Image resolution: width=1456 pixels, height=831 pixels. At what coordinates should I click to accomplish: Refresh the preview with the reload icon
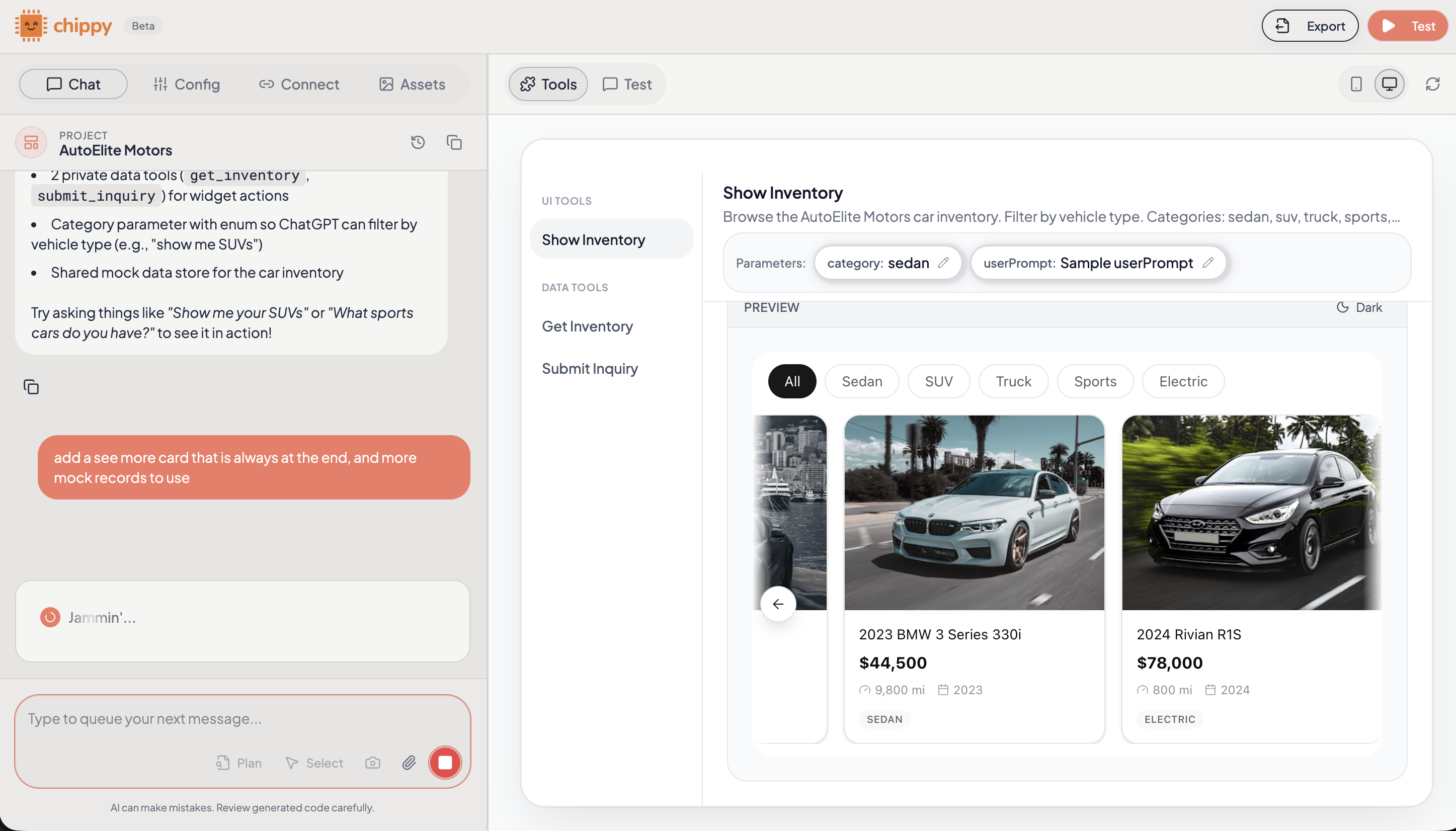(1432, 84)
